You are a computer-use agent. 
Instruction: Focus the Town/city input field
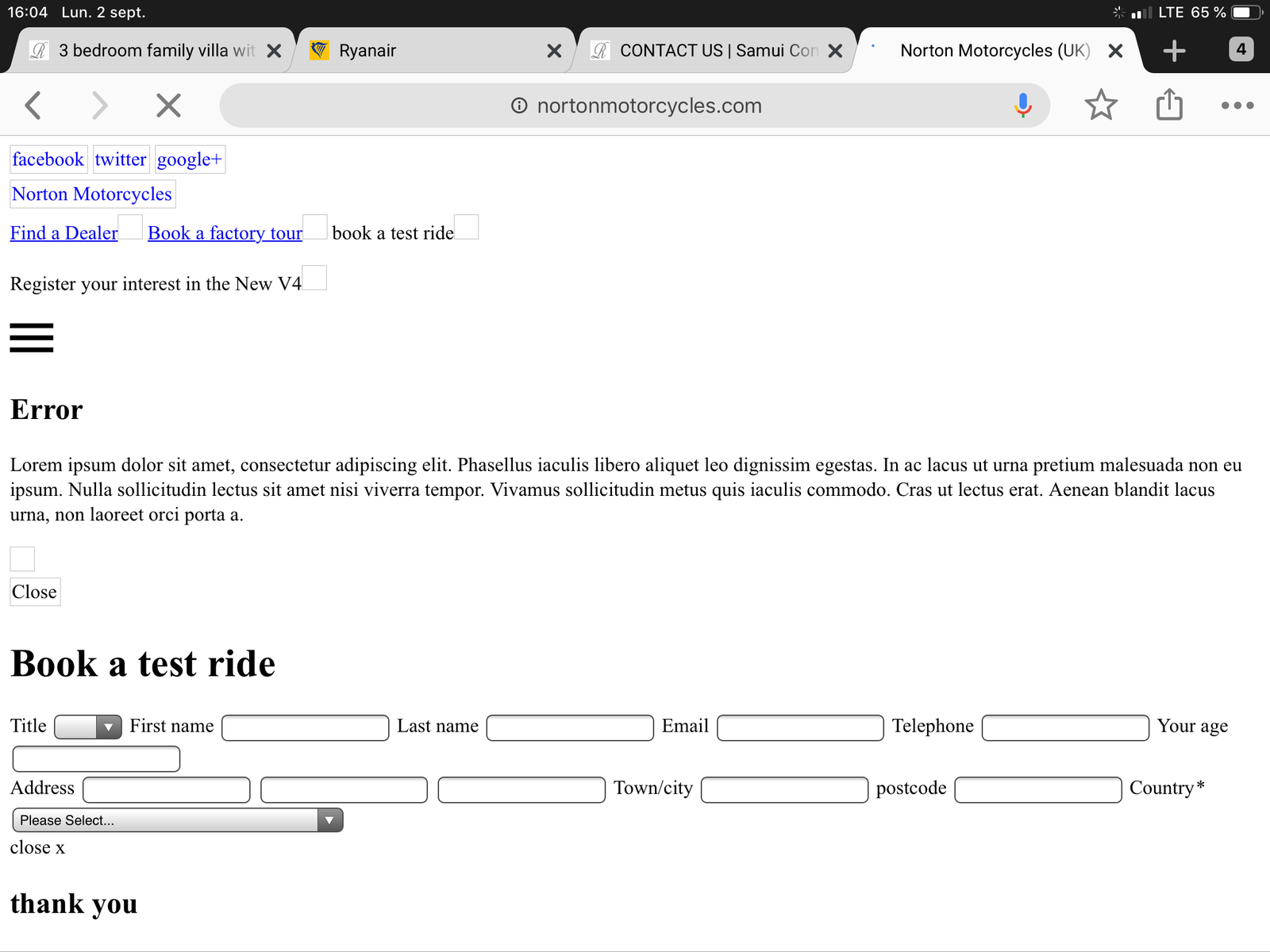tap(784, 790)
